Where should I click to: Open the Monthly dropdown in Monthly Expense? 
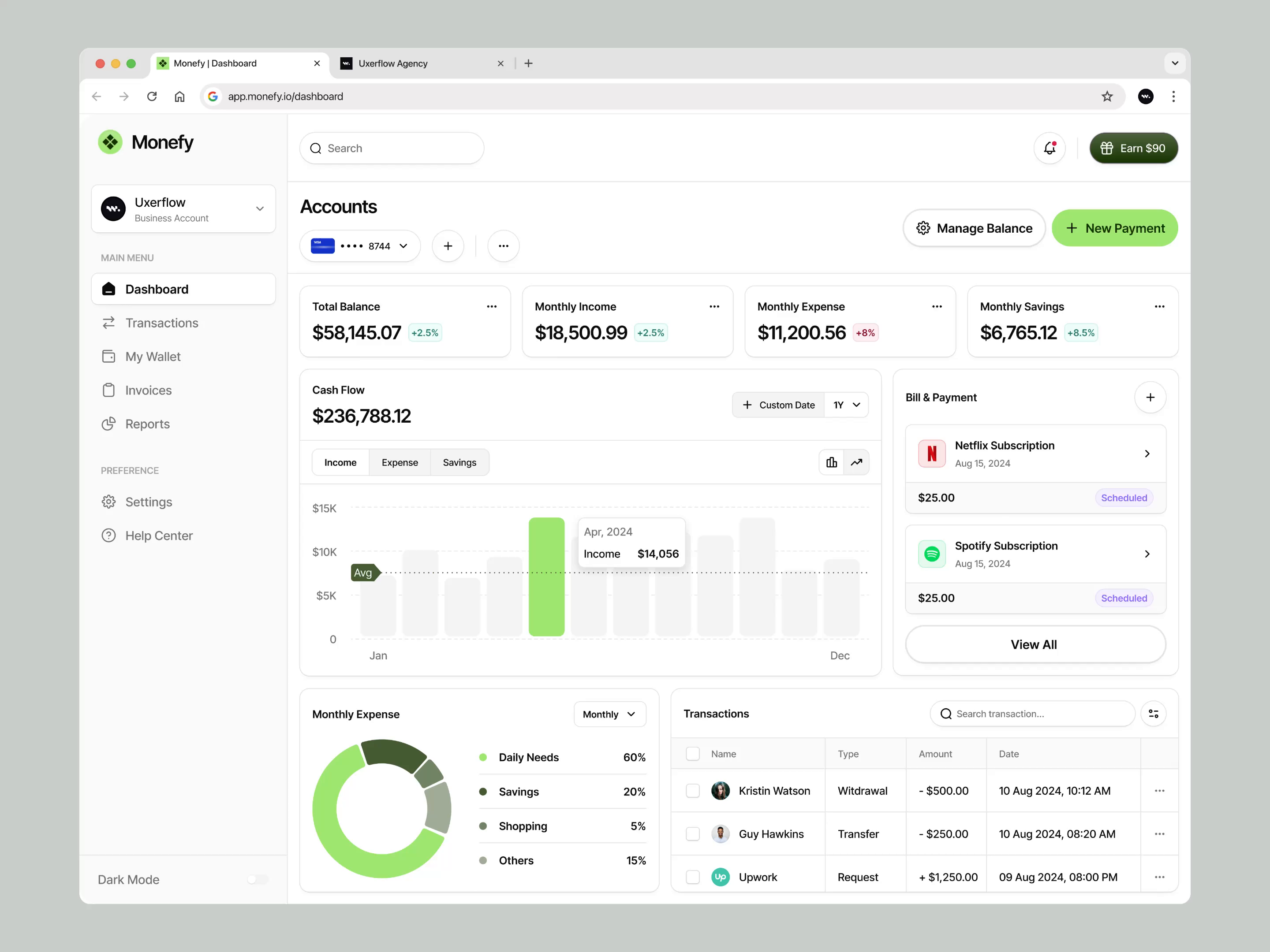[609, 714]
